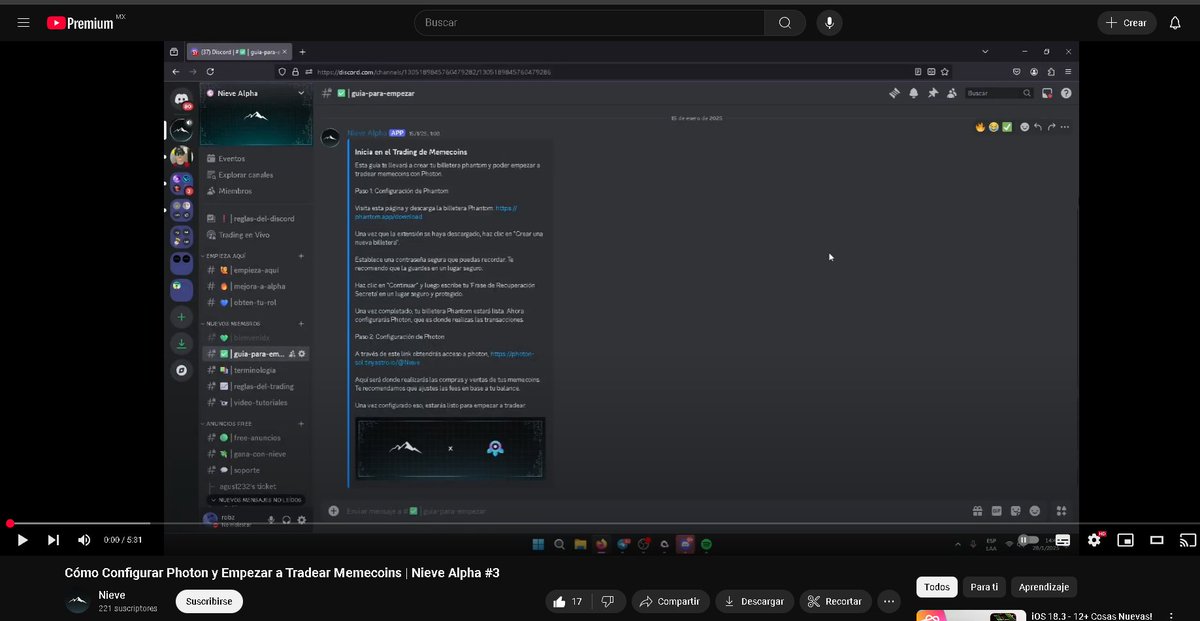Open the Nieve channel avatar
The height and width of the screenshot is (621, 1200).
click(x=78, y=601)
